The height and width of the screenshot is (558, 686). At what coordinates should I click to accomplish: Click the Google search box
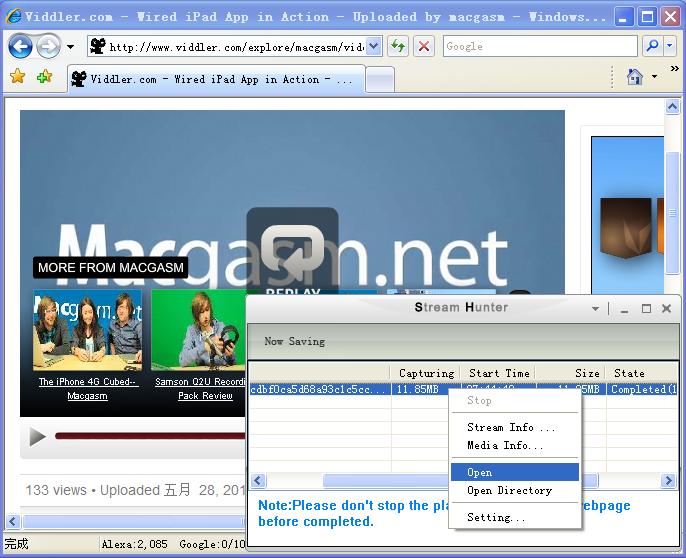pyautogui.click(x=540, y=46)
